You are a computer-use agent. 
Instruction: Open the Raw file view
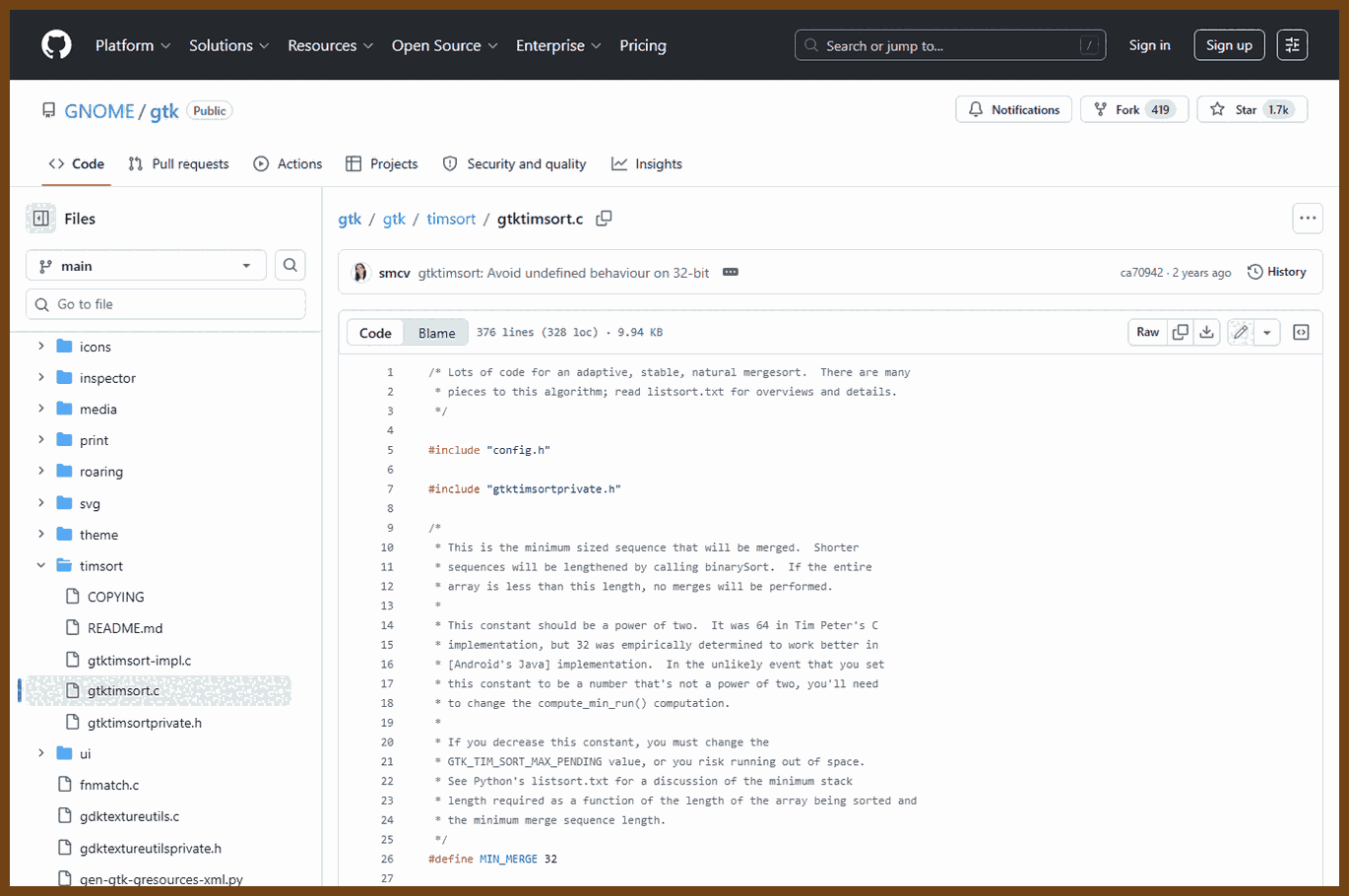[1148, 333]
